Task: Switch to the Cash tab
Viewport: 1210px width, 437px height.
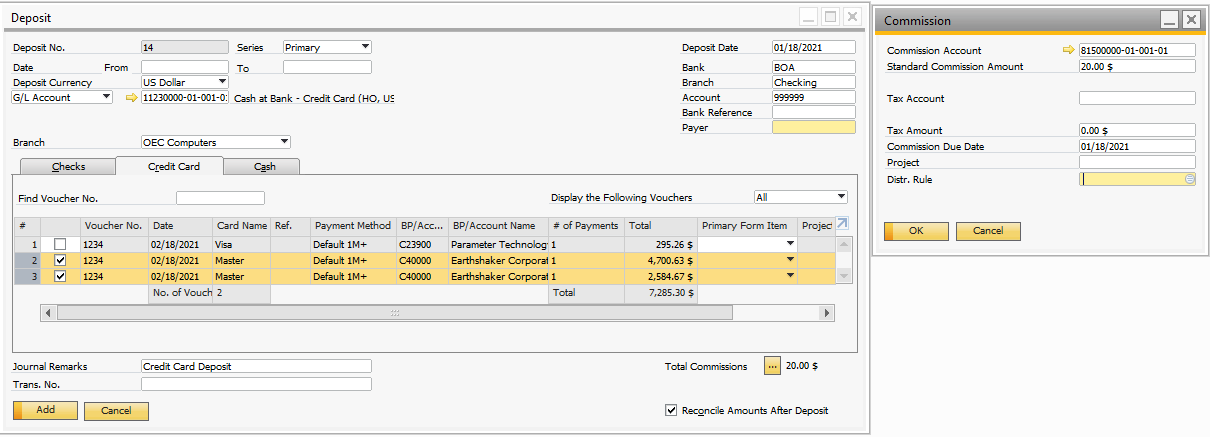Action: (x=264, y=167)
